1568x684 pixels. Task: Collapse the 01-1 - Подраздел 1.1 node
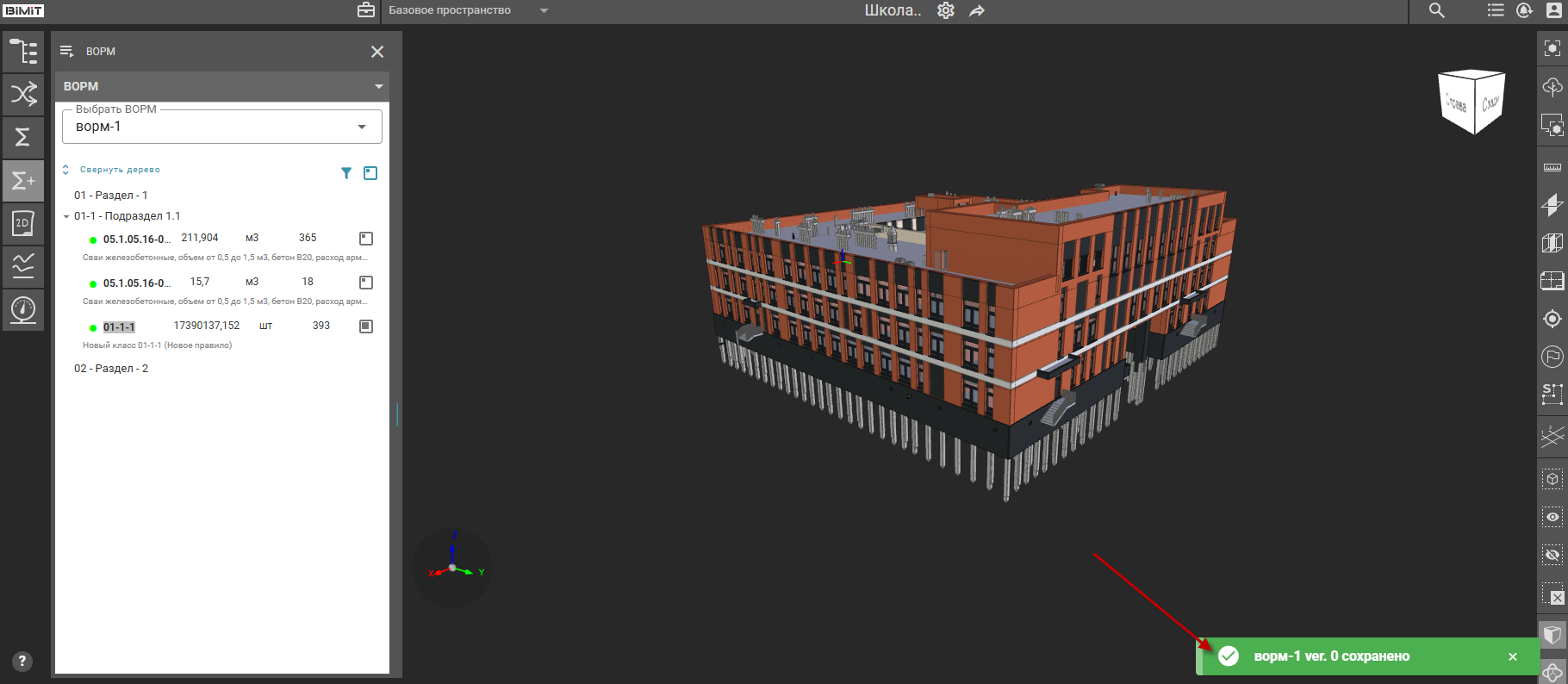(66, 217)
